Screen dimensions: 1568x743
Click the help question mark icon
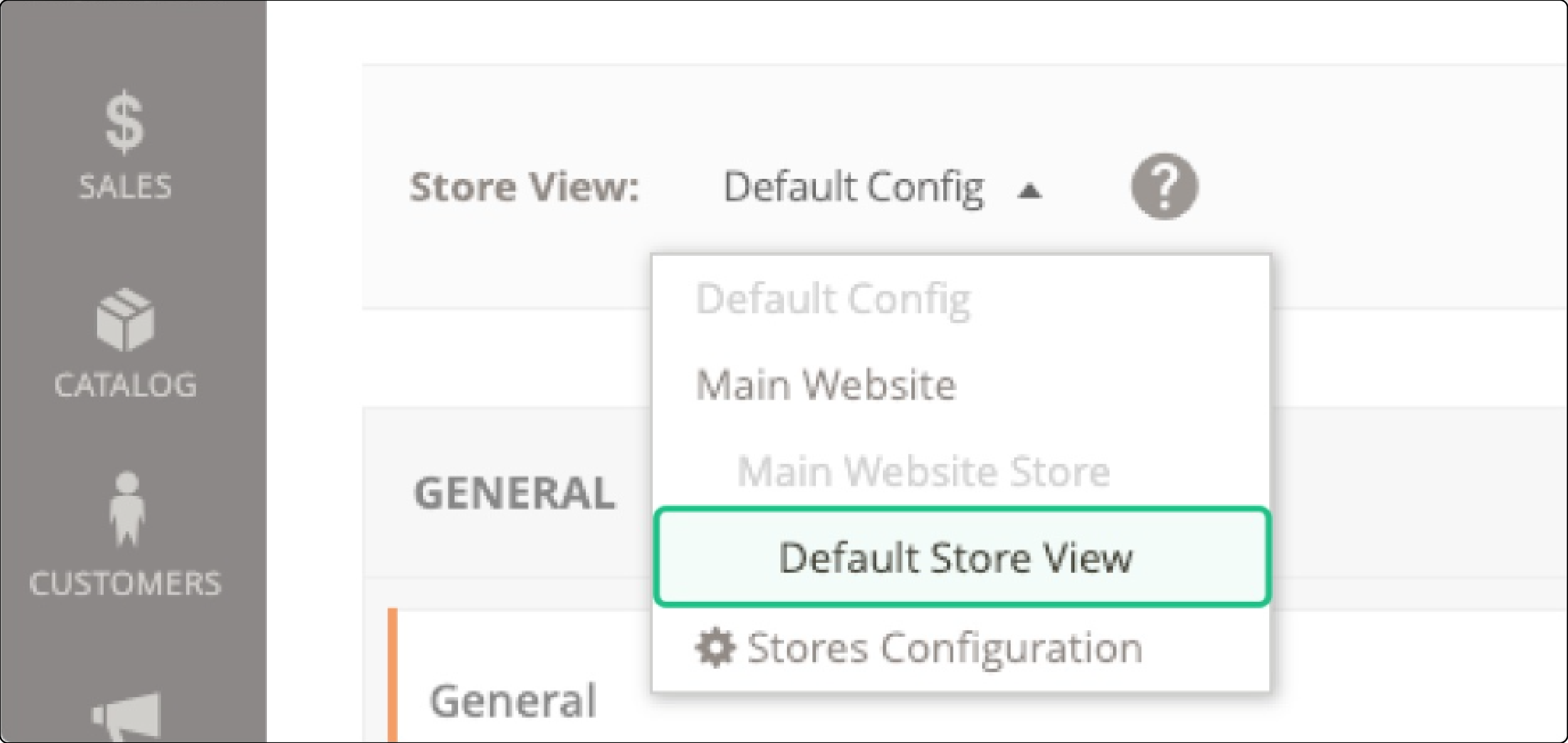click(1165, 186)
